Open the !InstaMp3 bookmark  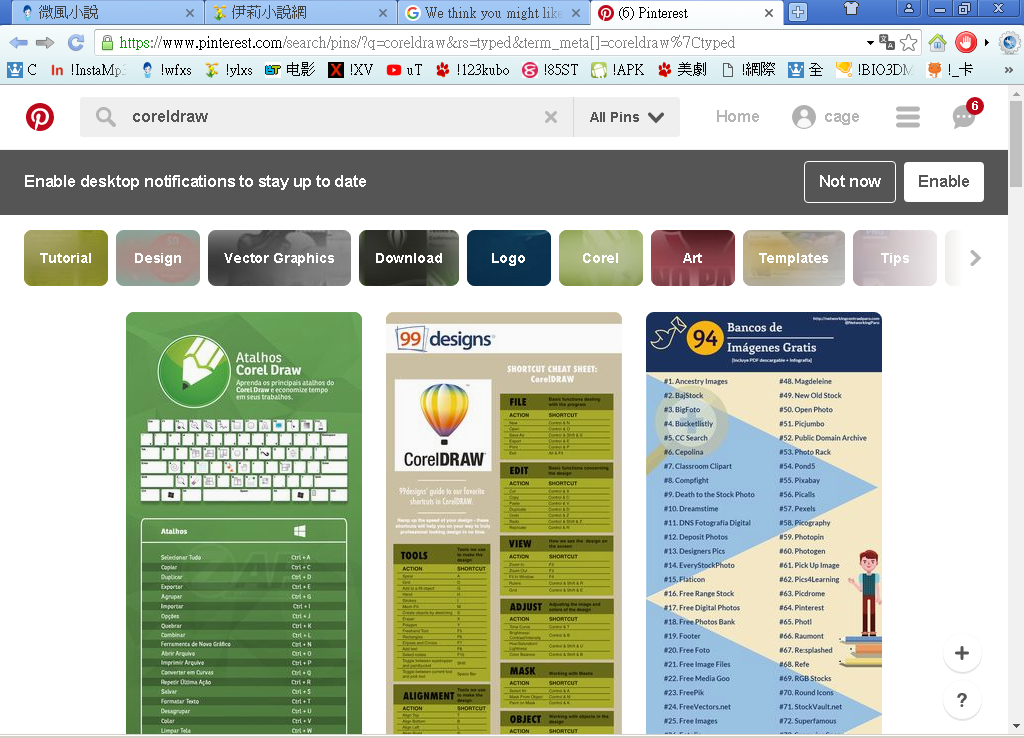point(88,70)
